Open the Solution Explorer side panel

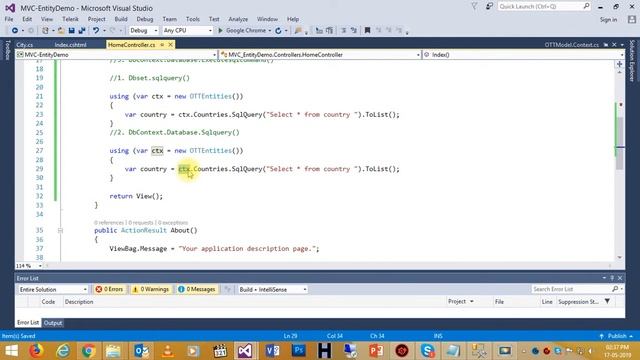click(x=632, y=60)
